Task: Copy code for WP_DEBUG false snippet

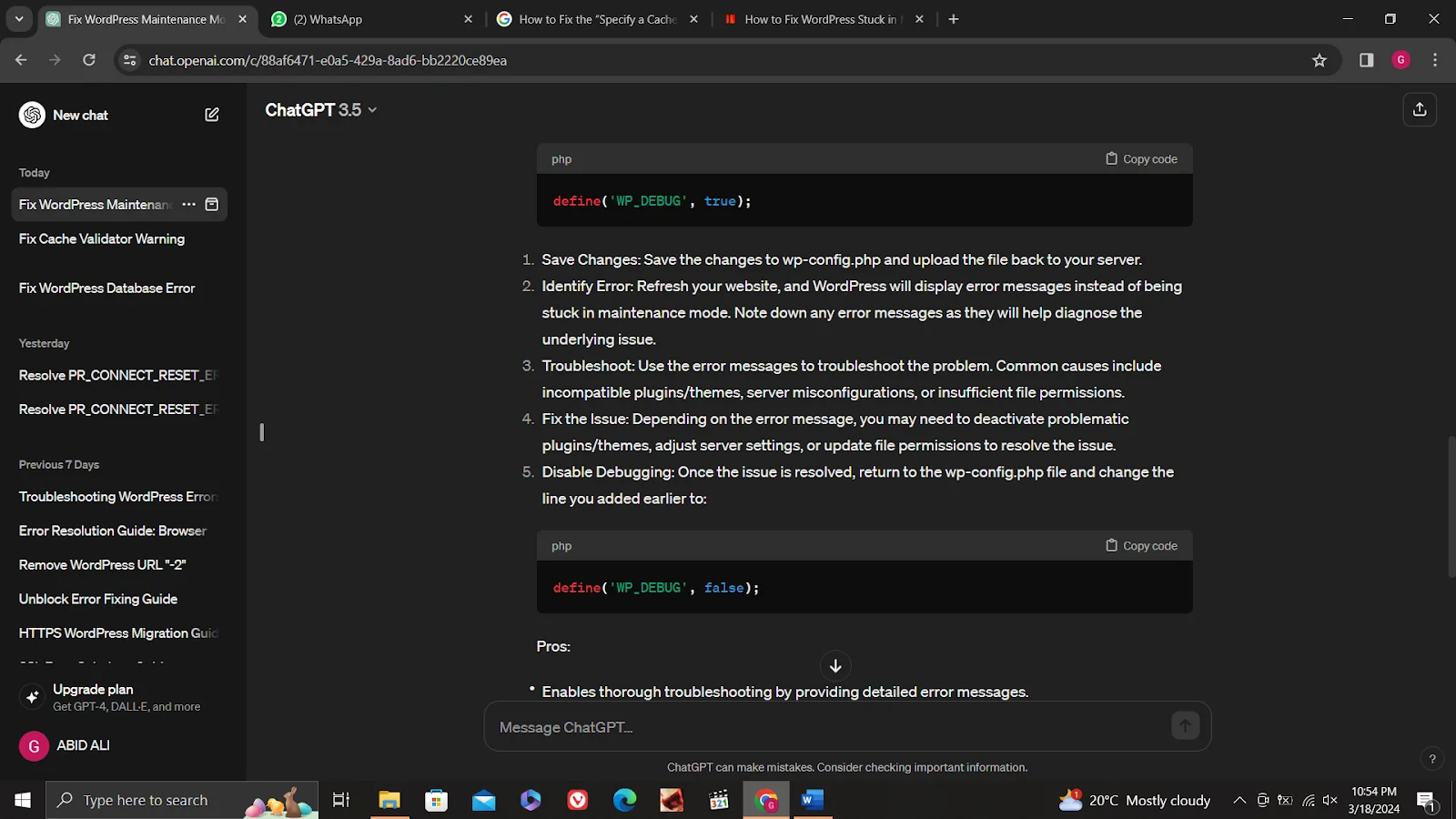Action: 1141,546
